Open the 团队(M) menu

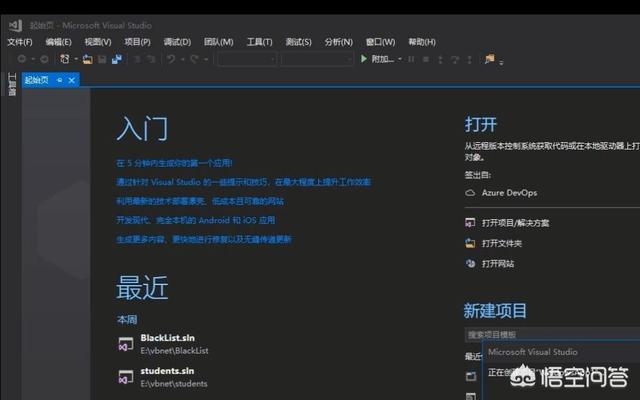point(219,42)
